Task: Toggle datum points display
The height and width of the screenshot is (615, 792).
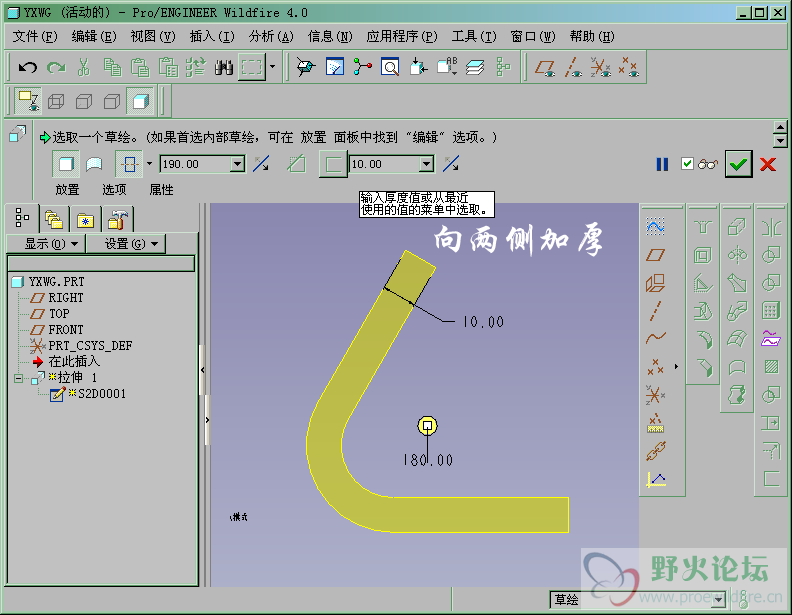Action: coord(628,67)
